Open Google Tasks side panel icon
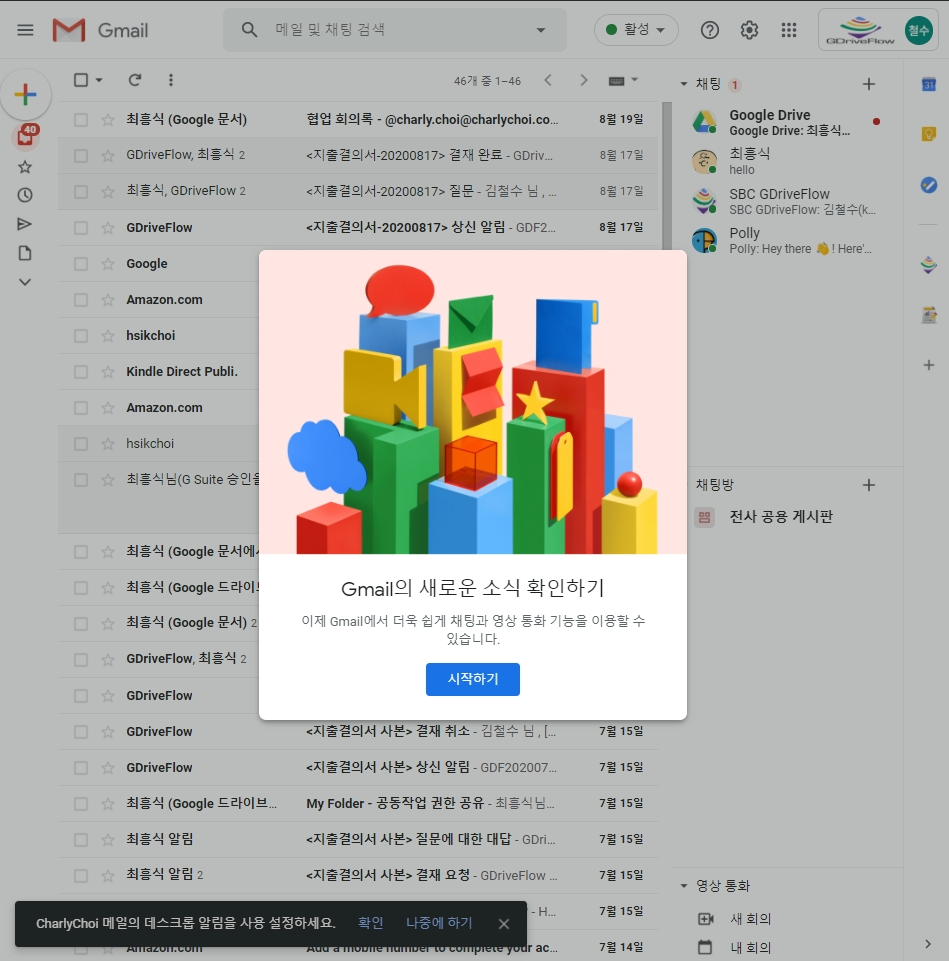The image size is (949, 961). (x=929, y=184)
